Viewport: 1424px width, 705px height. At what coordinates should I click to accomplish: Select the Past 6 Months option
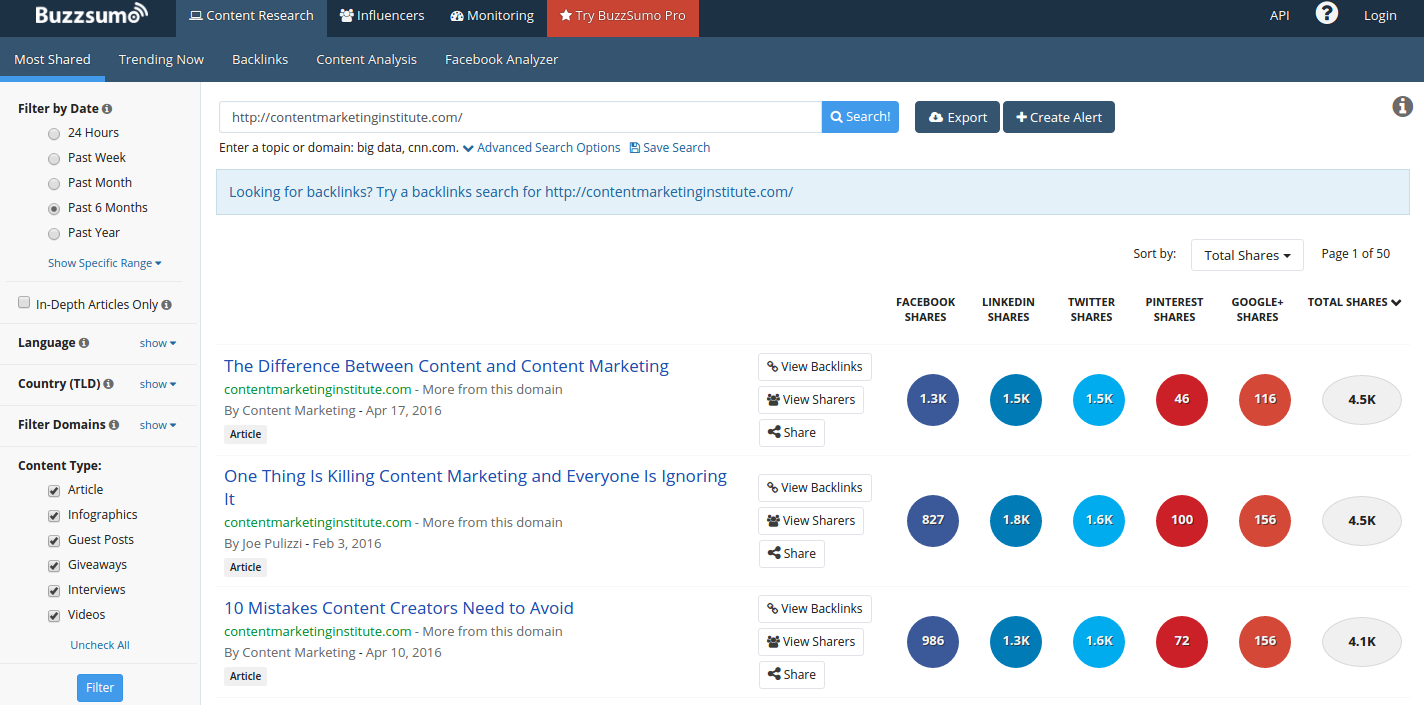[54, 208]
